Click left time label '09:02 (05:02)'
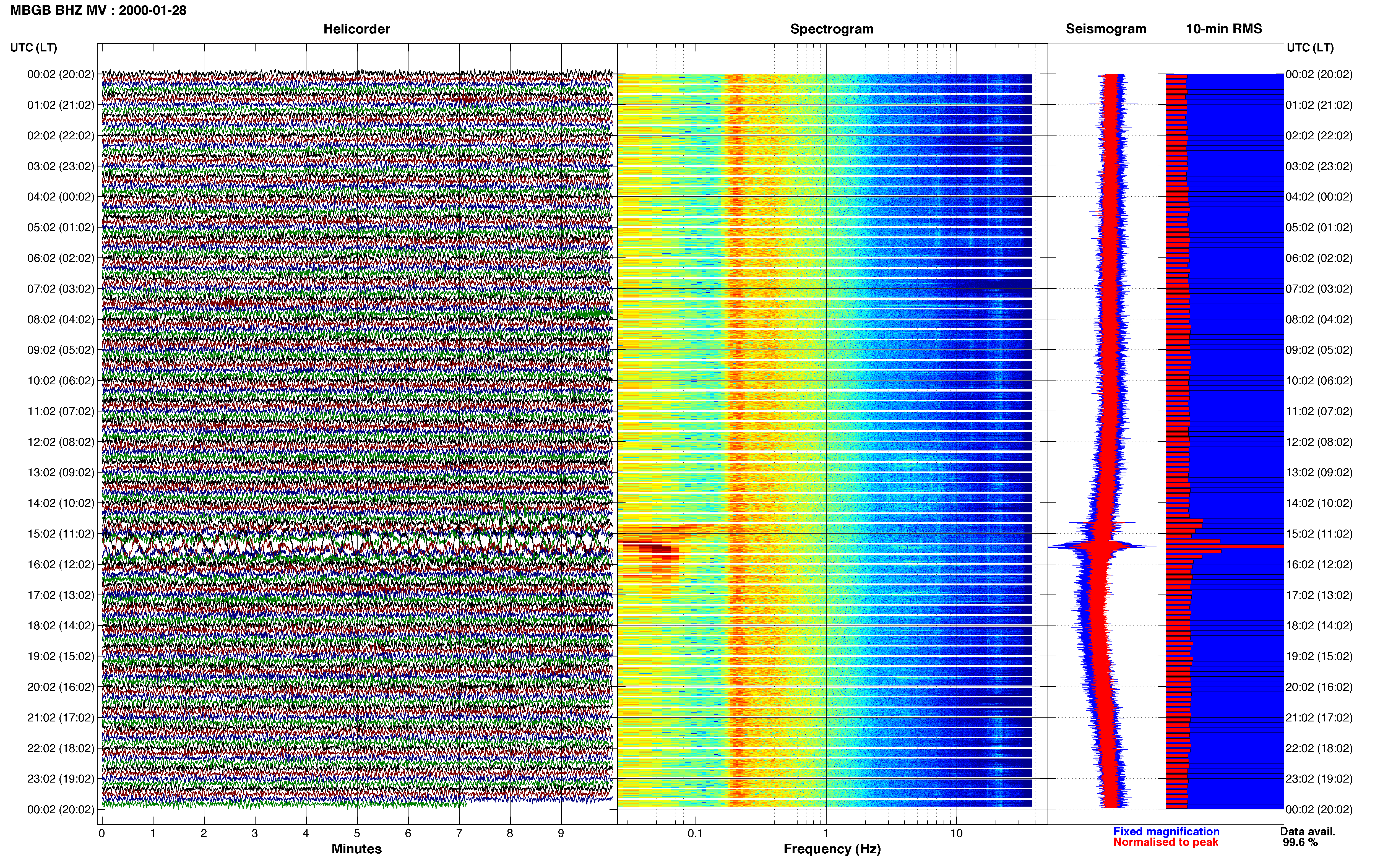The width and height of the screenshot is (1388, 868). (x=60, y=350)
